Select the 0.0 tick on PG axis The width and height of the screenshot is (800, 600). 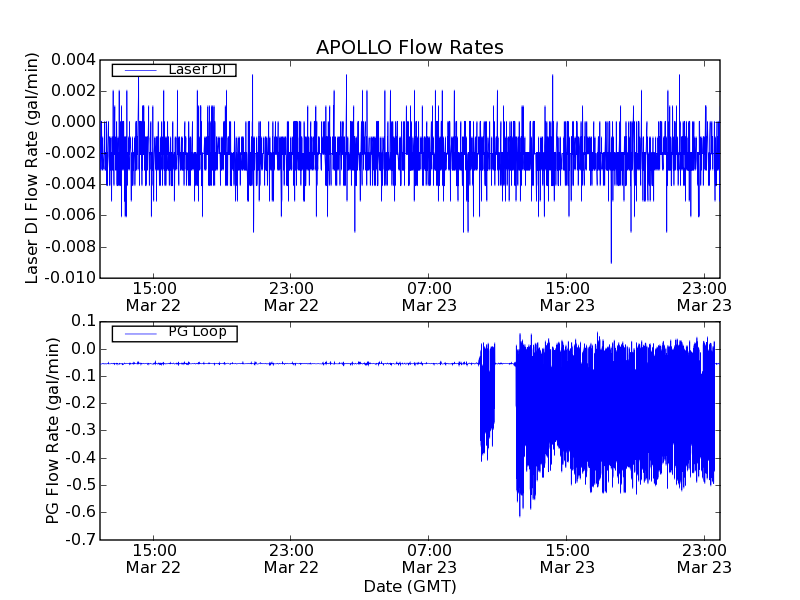coord(84,349)
